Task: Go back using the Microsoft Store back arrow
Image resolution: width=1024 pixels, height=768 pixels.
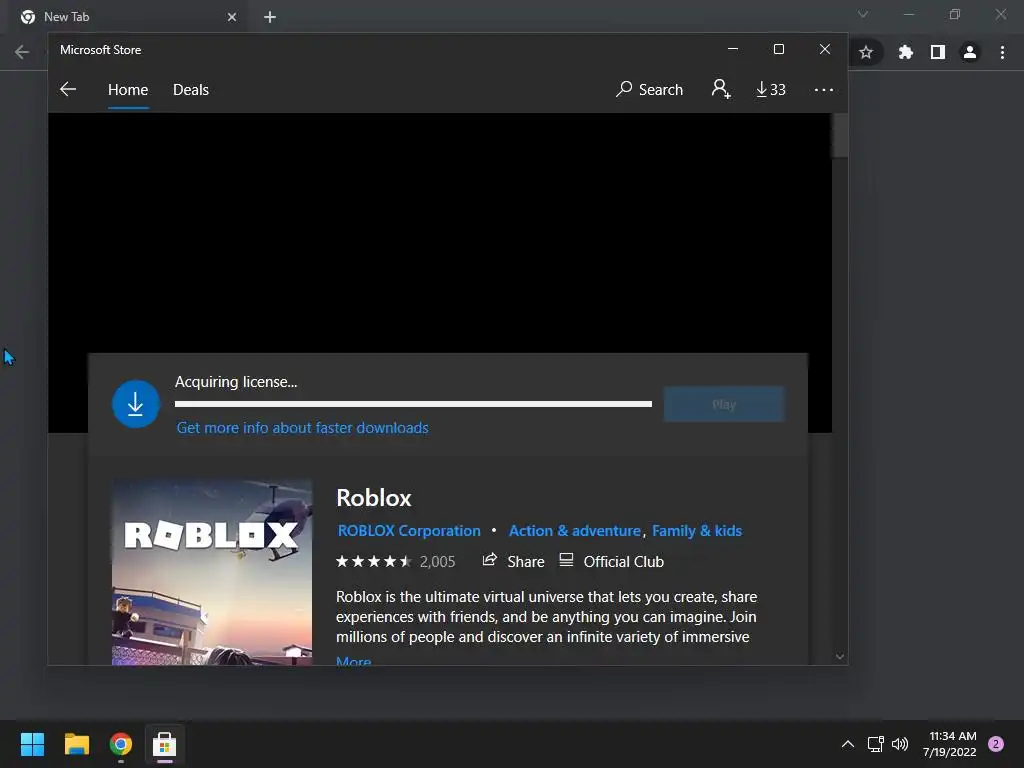Action: [x=68, y=89]
